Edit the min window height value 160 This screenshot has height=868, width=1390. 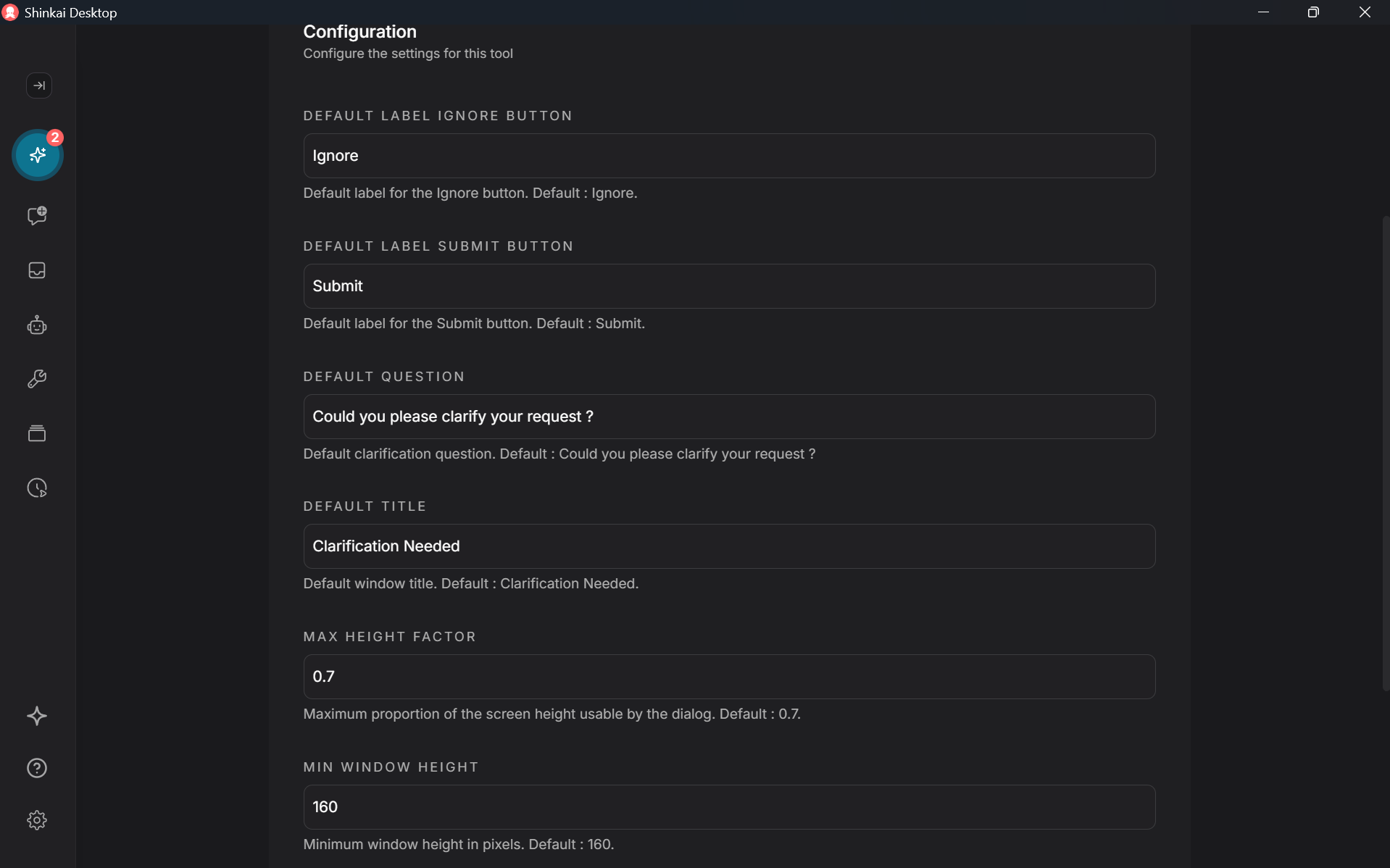(x=728, y=806)
